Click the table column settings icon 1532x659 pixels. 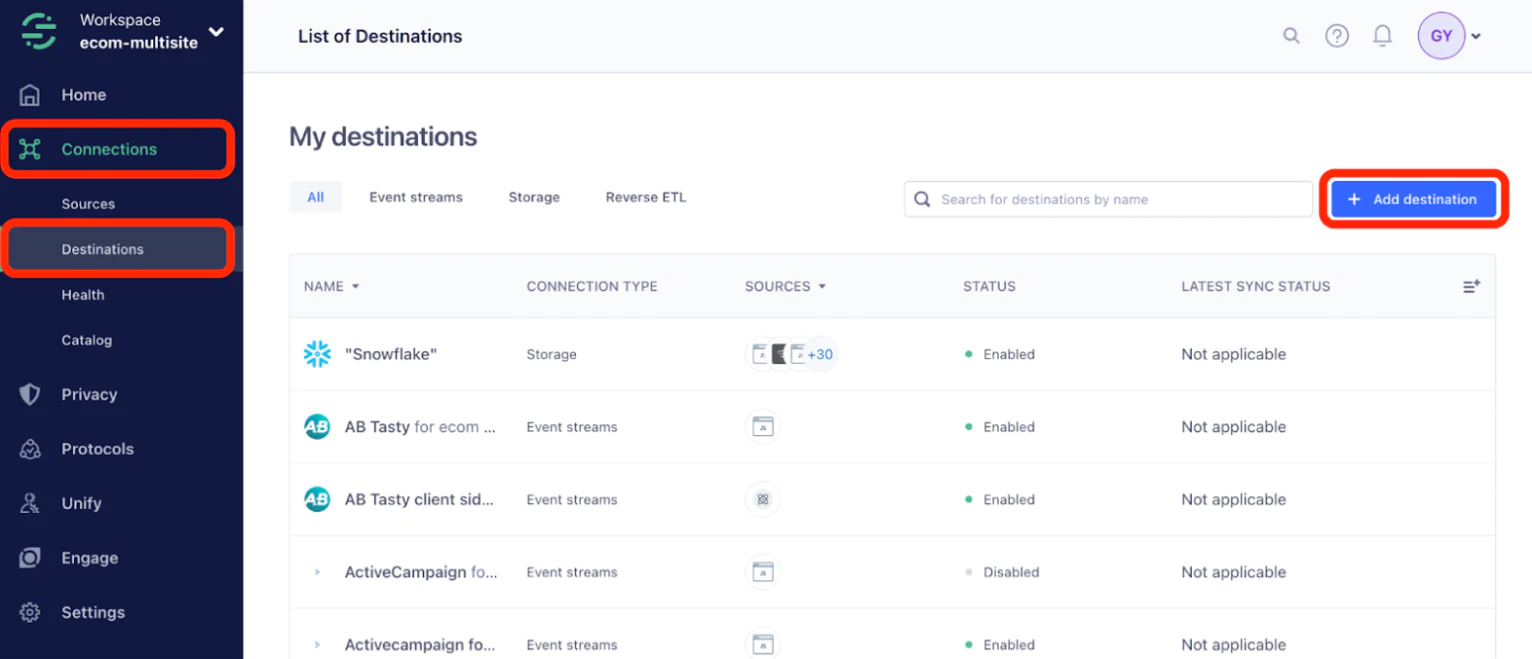coord(1471,286)
